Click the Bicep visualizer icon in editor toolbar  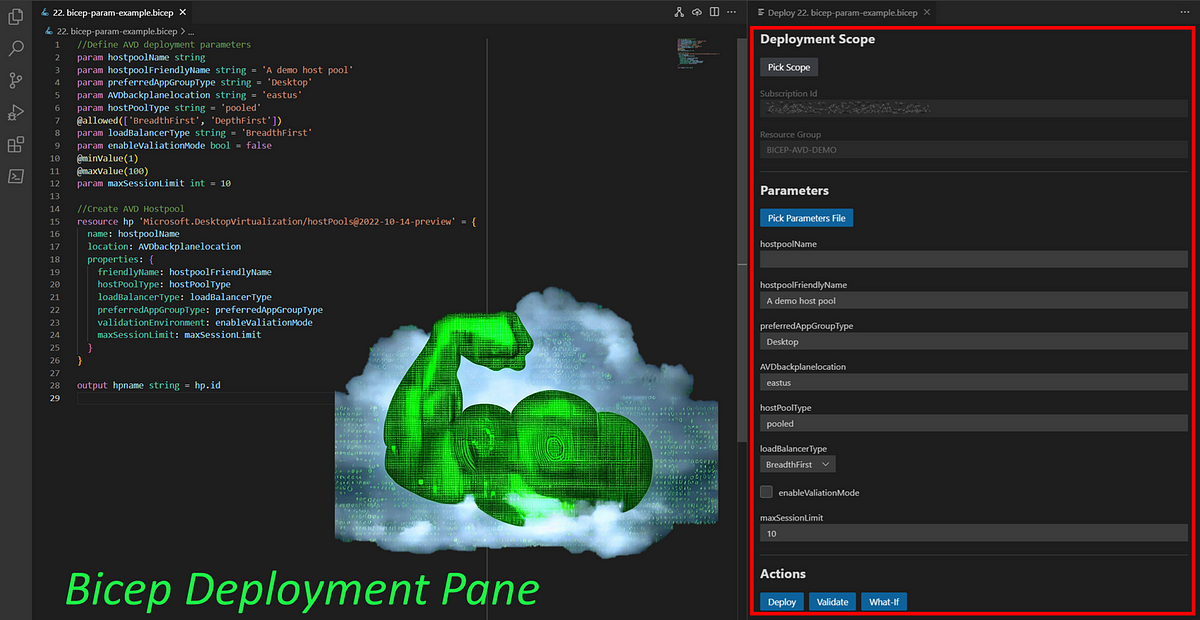(x=679, y=12)
